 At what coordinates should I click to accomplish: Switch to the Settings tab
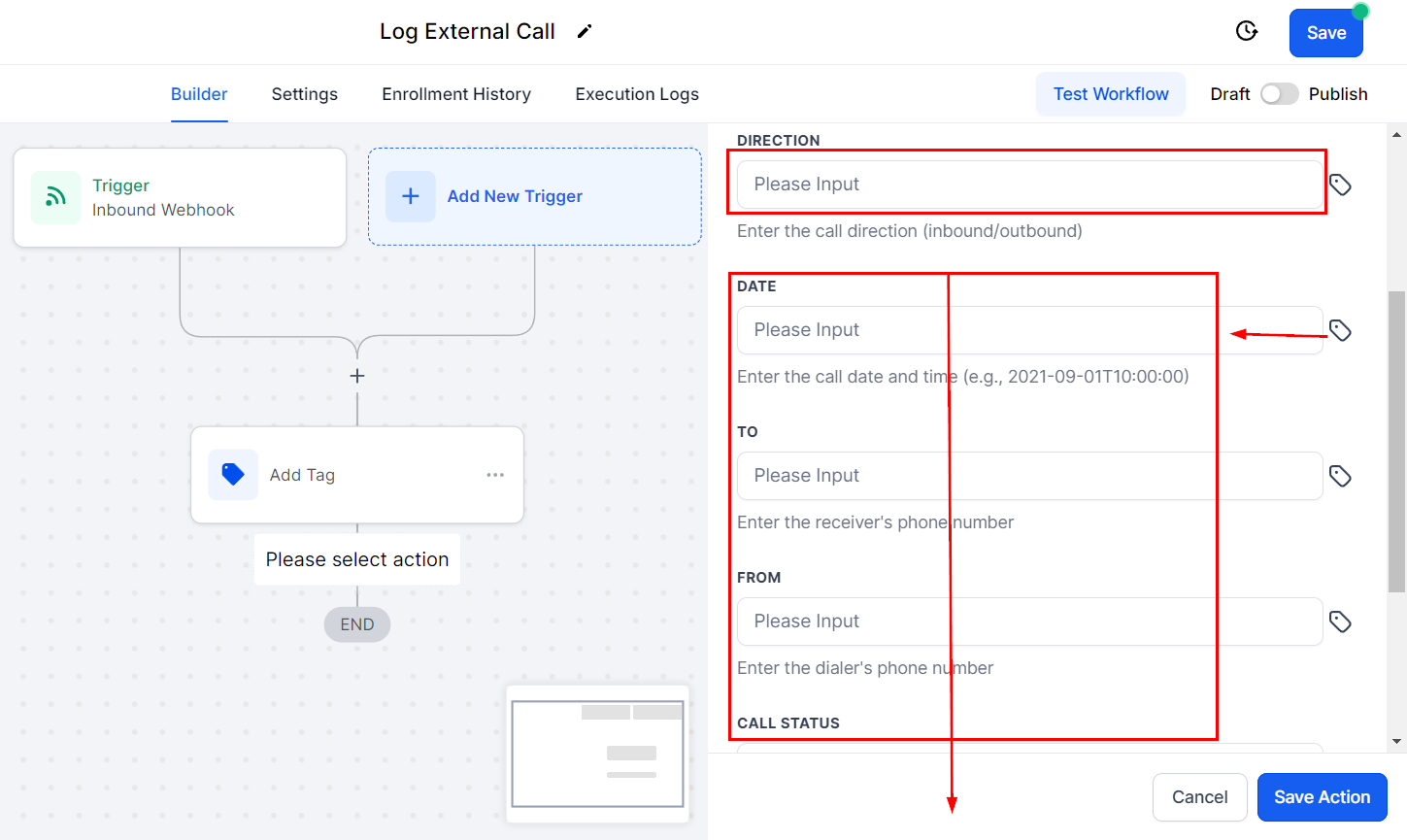click(305, 94)
